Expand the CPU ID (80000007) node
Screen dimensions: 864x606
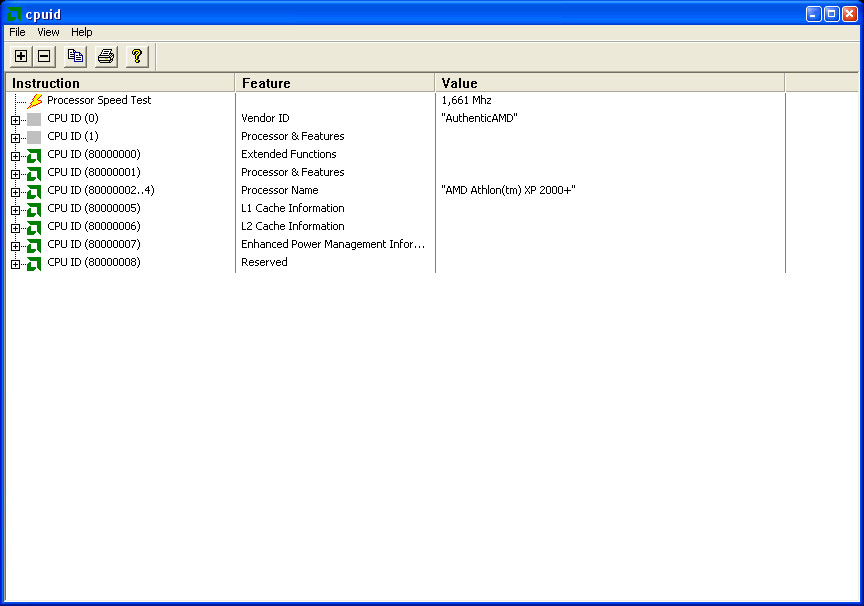(x=15, y=246)
